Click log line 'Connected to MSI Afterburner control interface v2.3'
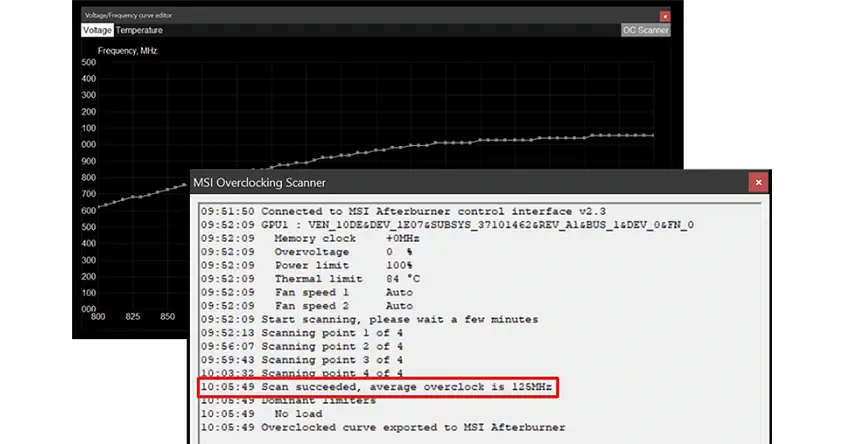Screen dimensions: 844x444 click(403, 212)
